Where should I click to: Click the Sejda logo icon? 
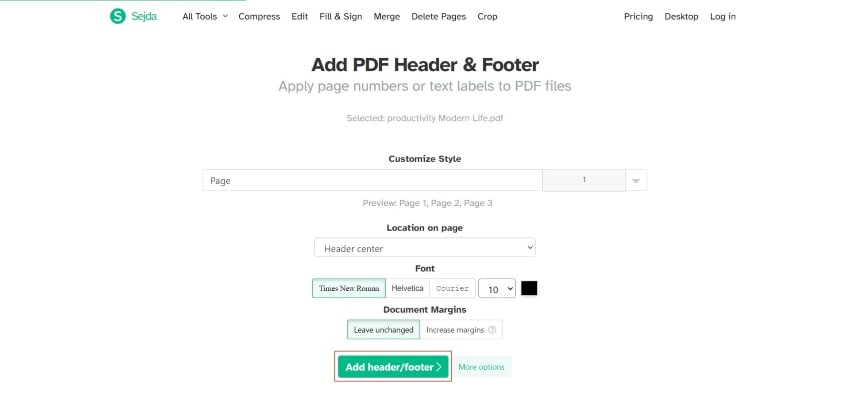[x=118, y=16]
